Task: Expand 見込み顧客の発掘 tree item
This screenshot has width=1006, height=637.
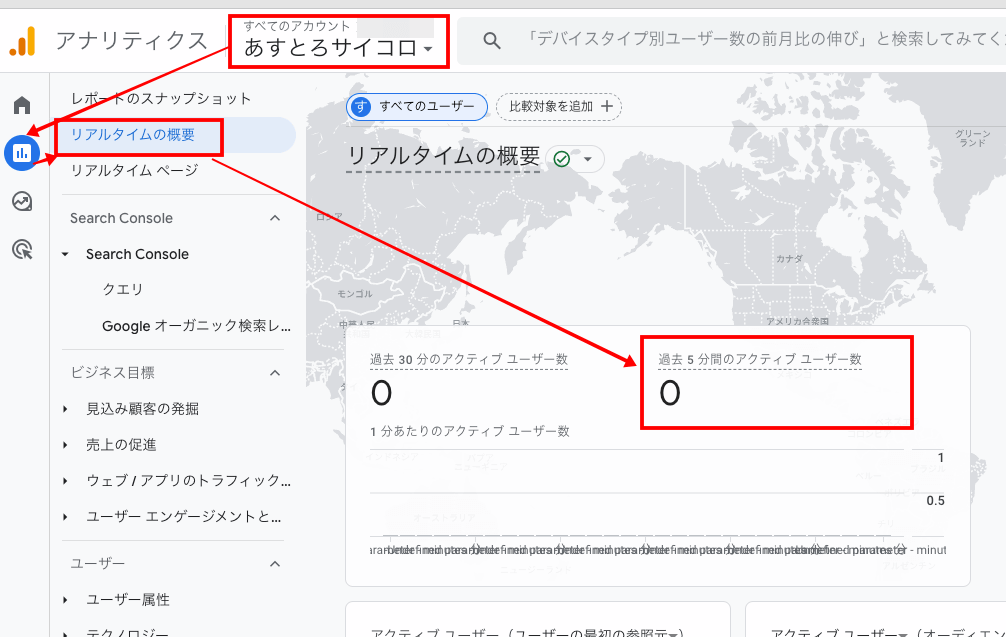Action: click(66, 409)
